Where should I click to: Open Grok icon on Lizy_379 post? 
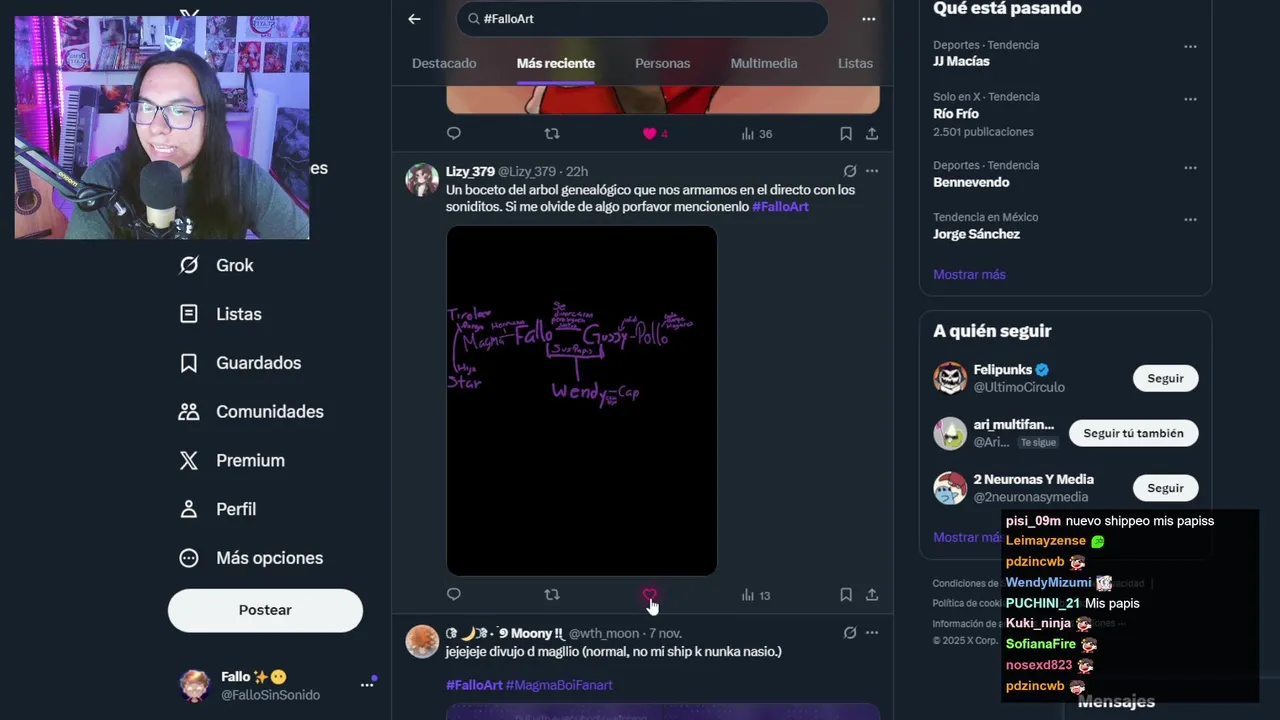850,171
